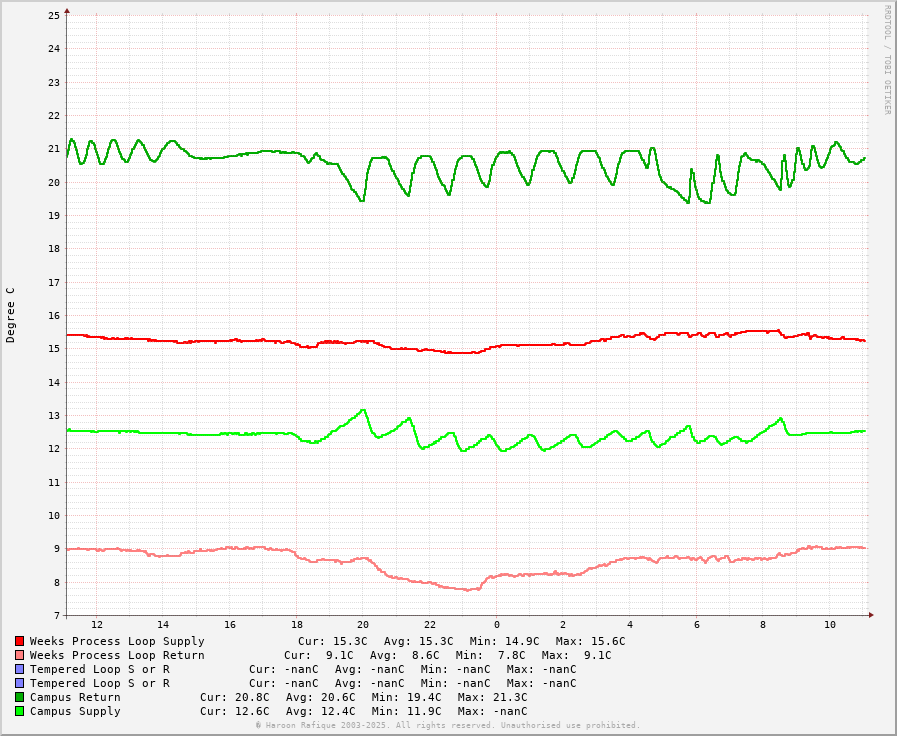Screen dimensions: 897x736
Task: Click the 18 hour tick label on the X-axis
Action: pyautogui.click(x=297, y=625)
